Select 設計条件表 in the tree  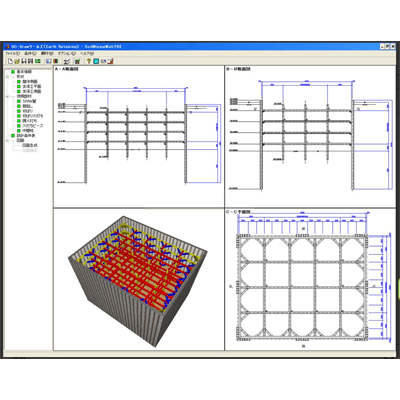coord(26,136)
